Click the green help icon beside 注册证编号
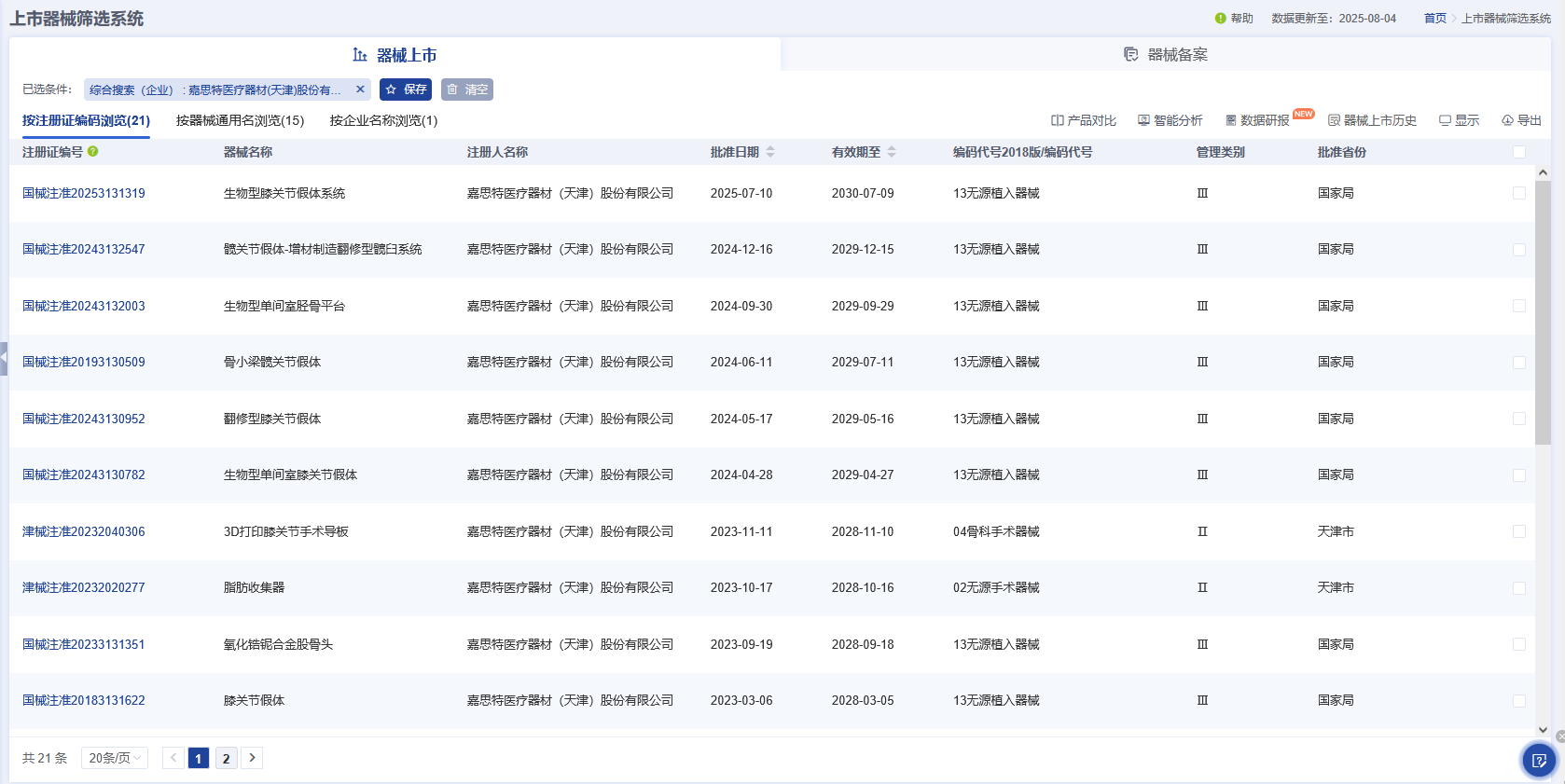 93,152
